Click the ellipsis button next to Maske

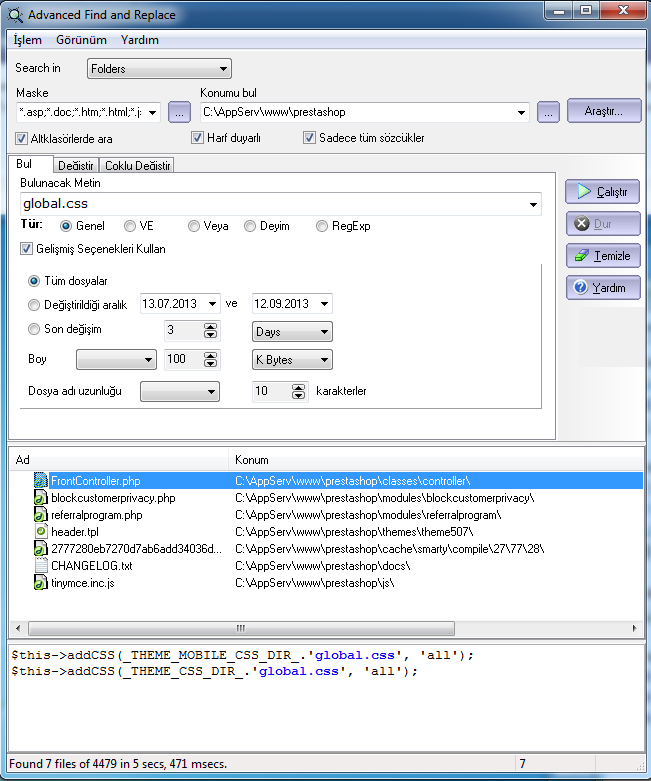click(x=179, y=112)
